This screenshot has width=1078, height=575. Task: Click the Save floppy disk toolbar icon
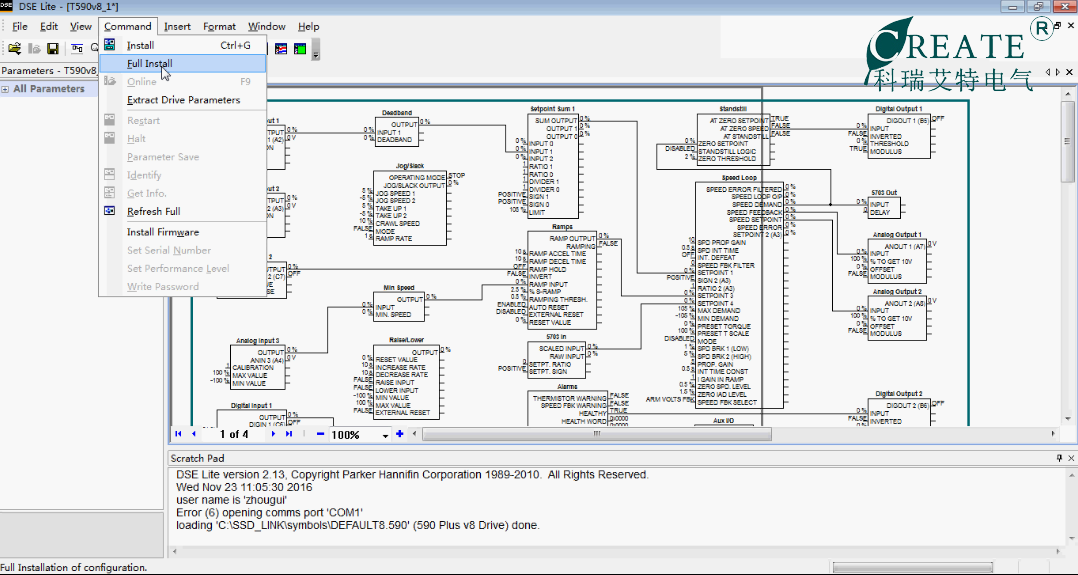pyautogui.click(x=52, y=48)
